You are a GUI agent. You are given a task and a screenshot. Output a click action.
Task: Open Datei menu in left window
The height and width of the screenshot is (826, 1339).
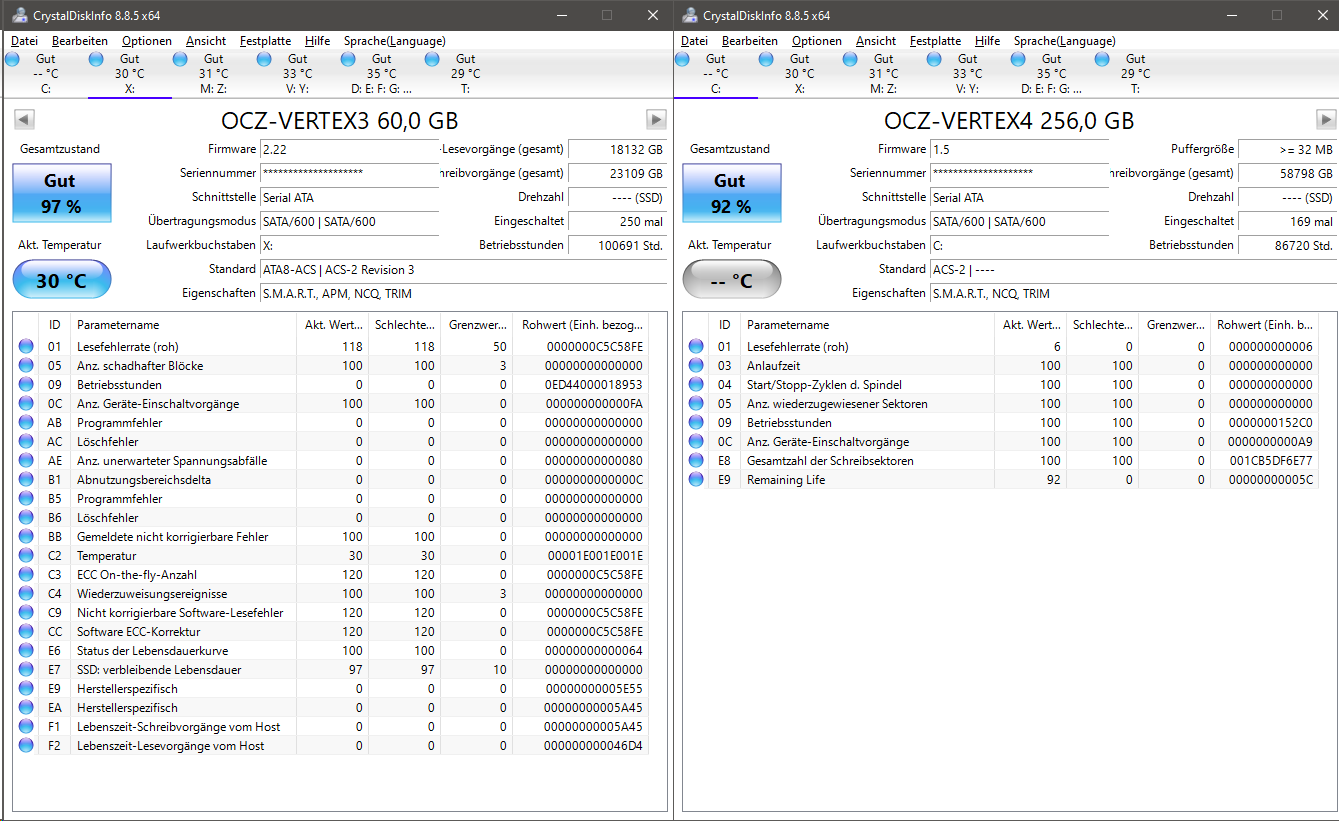[x=24, y=41]
